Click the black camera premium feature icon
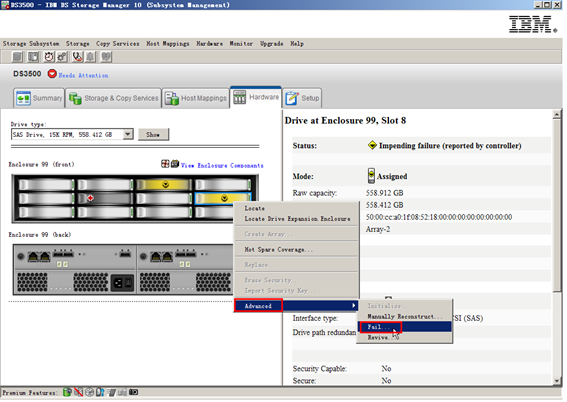Screen dimensions: 567x402 133,392
